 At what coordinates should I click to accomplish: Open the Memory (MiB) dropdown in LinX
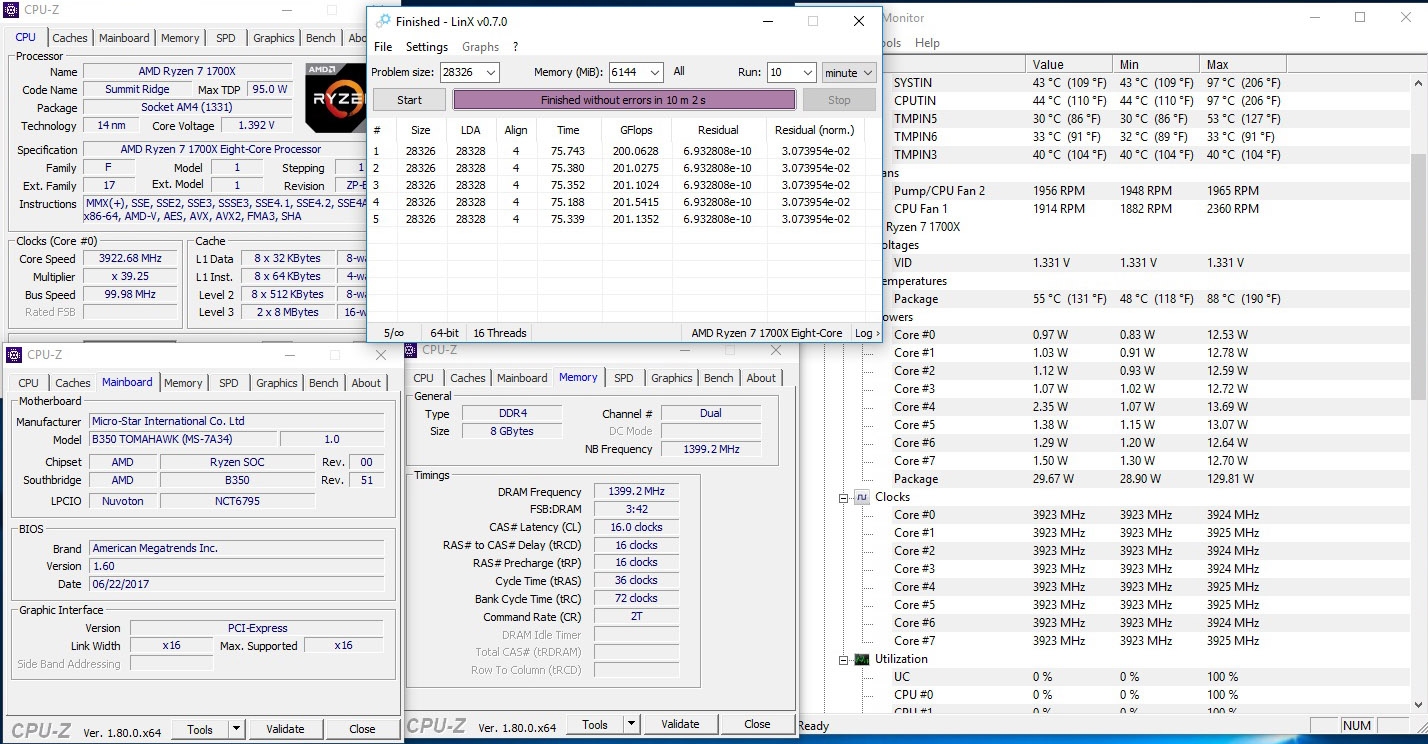point(654,73)
